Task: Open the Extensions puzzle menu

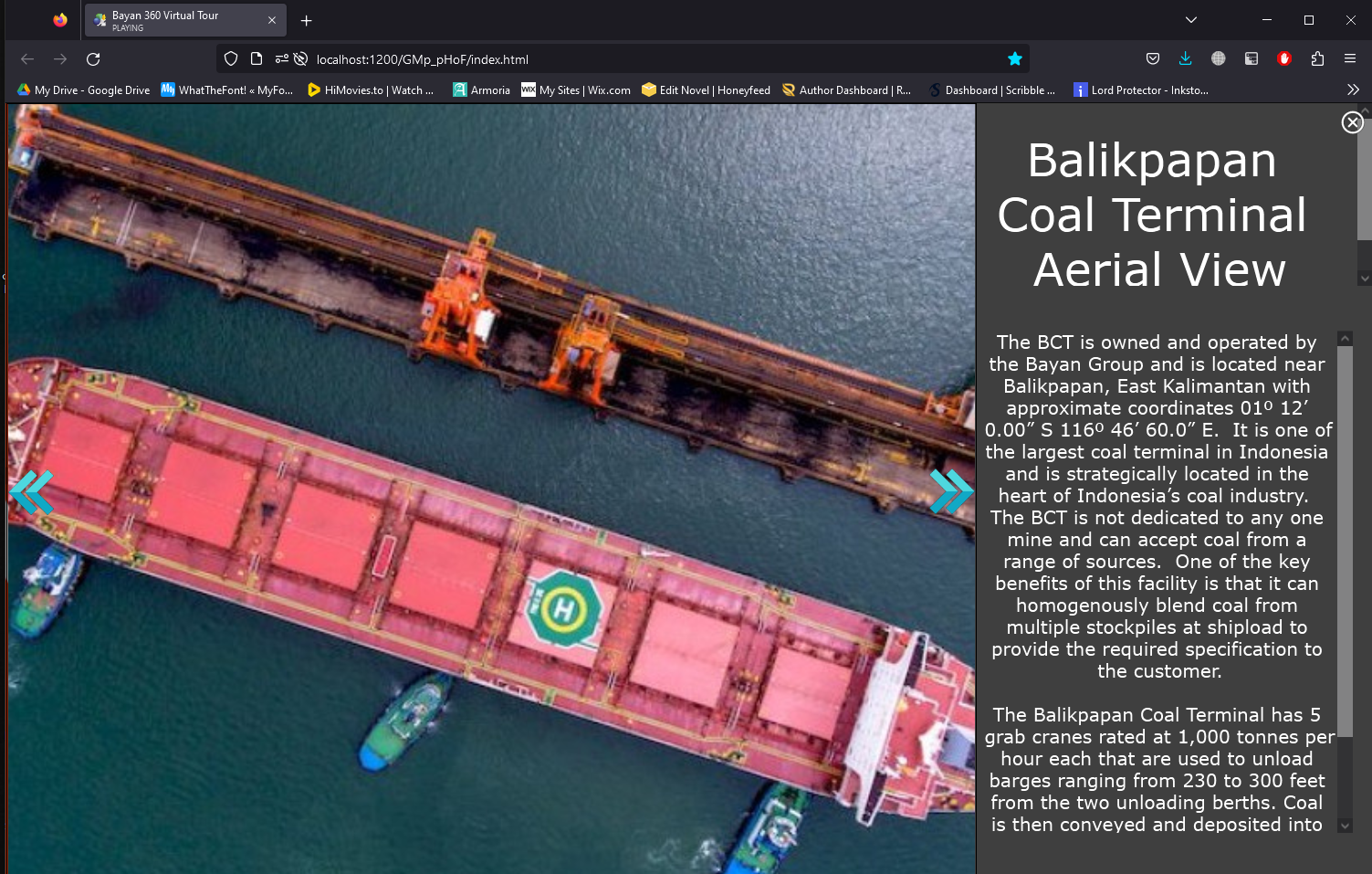Action: pos(1317,59)
